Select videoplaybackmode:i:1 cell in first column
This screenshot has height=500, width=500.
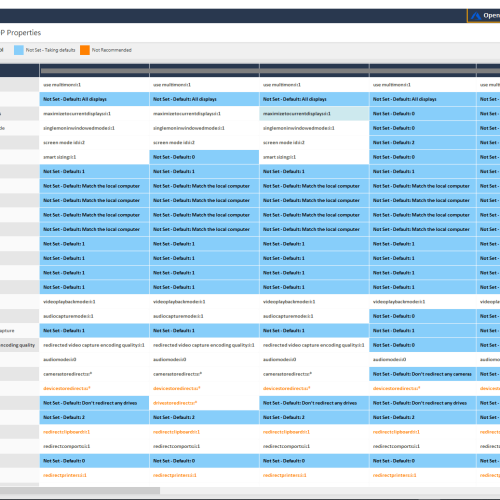(94, 302)
